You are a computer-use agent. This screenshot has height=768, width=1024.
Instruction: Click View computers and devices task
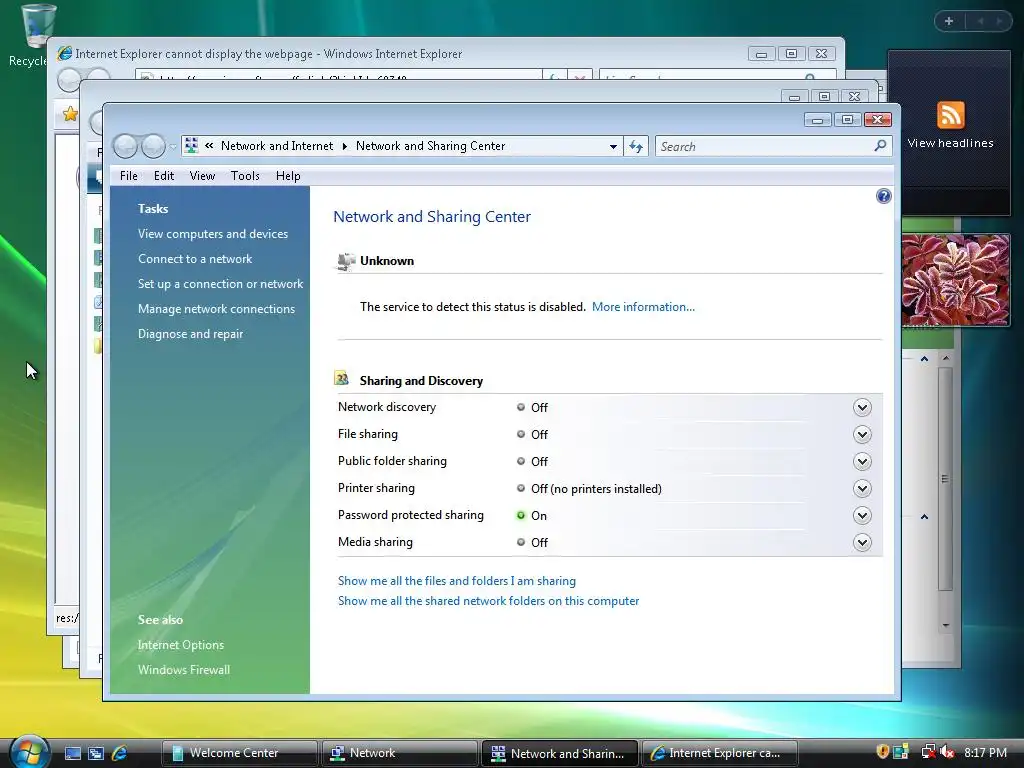point(213,234)
